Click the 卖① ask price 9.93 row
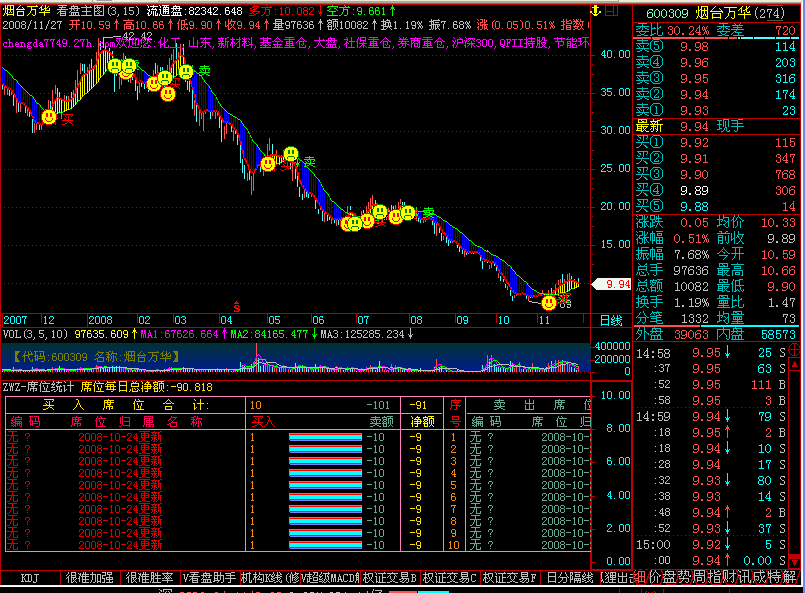This screenshot has height=593, width=805. [716, 110]
